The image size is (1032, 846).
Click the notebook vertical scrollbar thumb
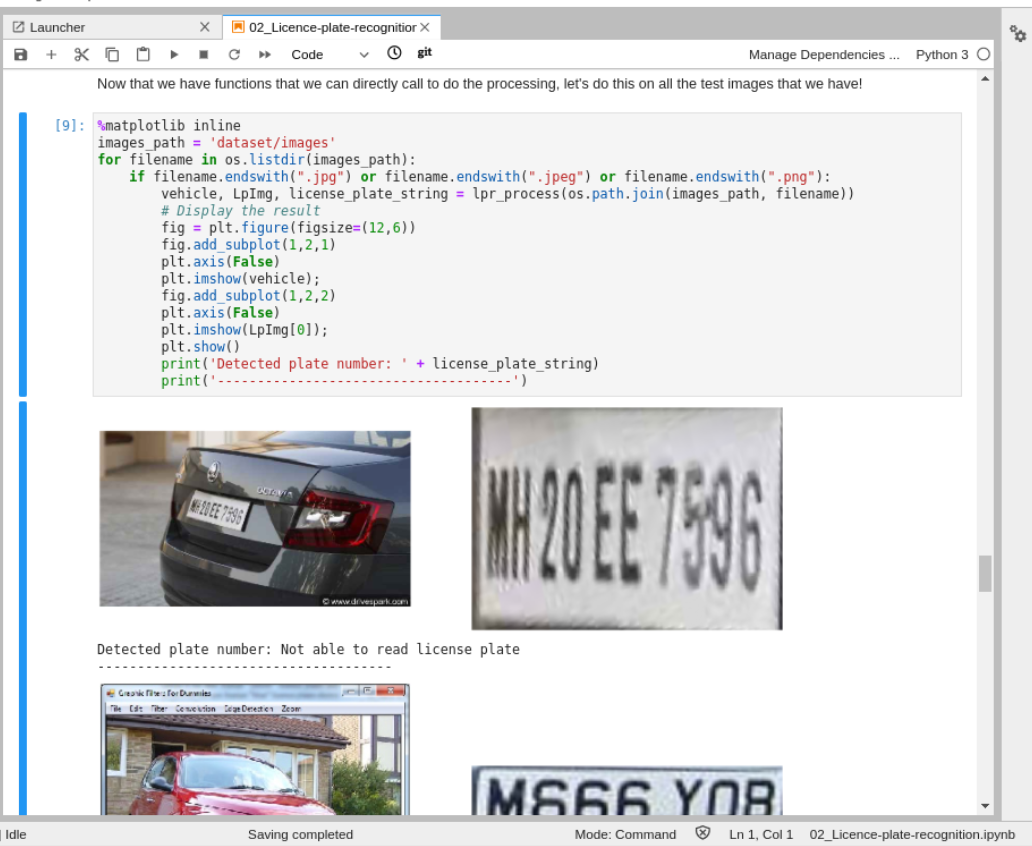(x=985, y=573)
